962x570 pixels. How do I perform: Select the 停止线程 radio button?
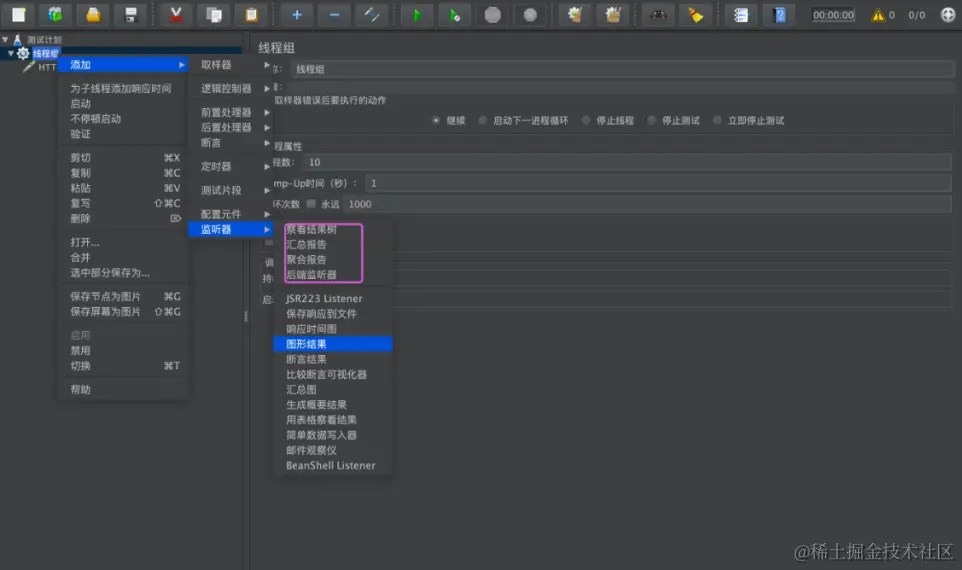click(x=586, y=120)
